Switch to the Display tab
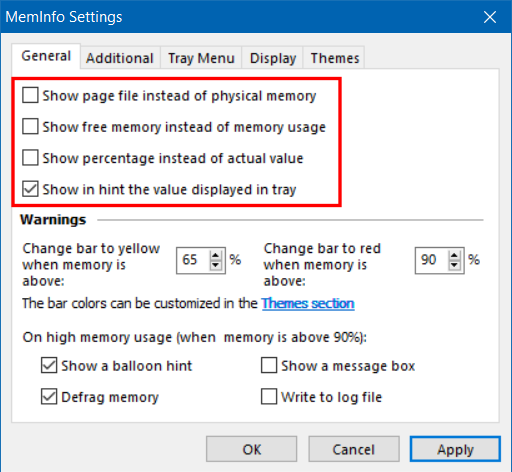Image resolution: width=512 pixels, height=472 pixels. click(272, 58)
